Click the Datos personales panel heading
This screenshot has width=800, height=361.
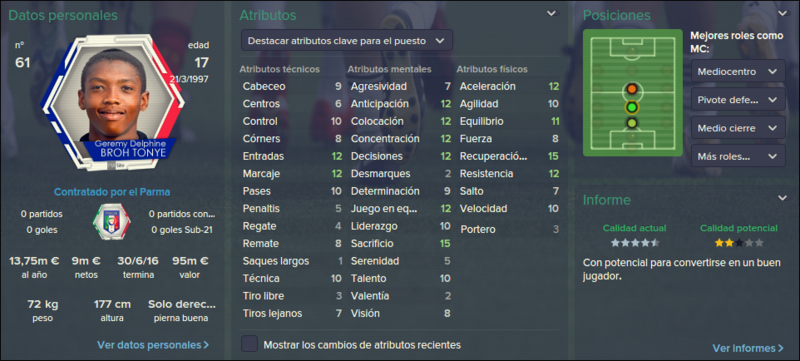[63, 15]
